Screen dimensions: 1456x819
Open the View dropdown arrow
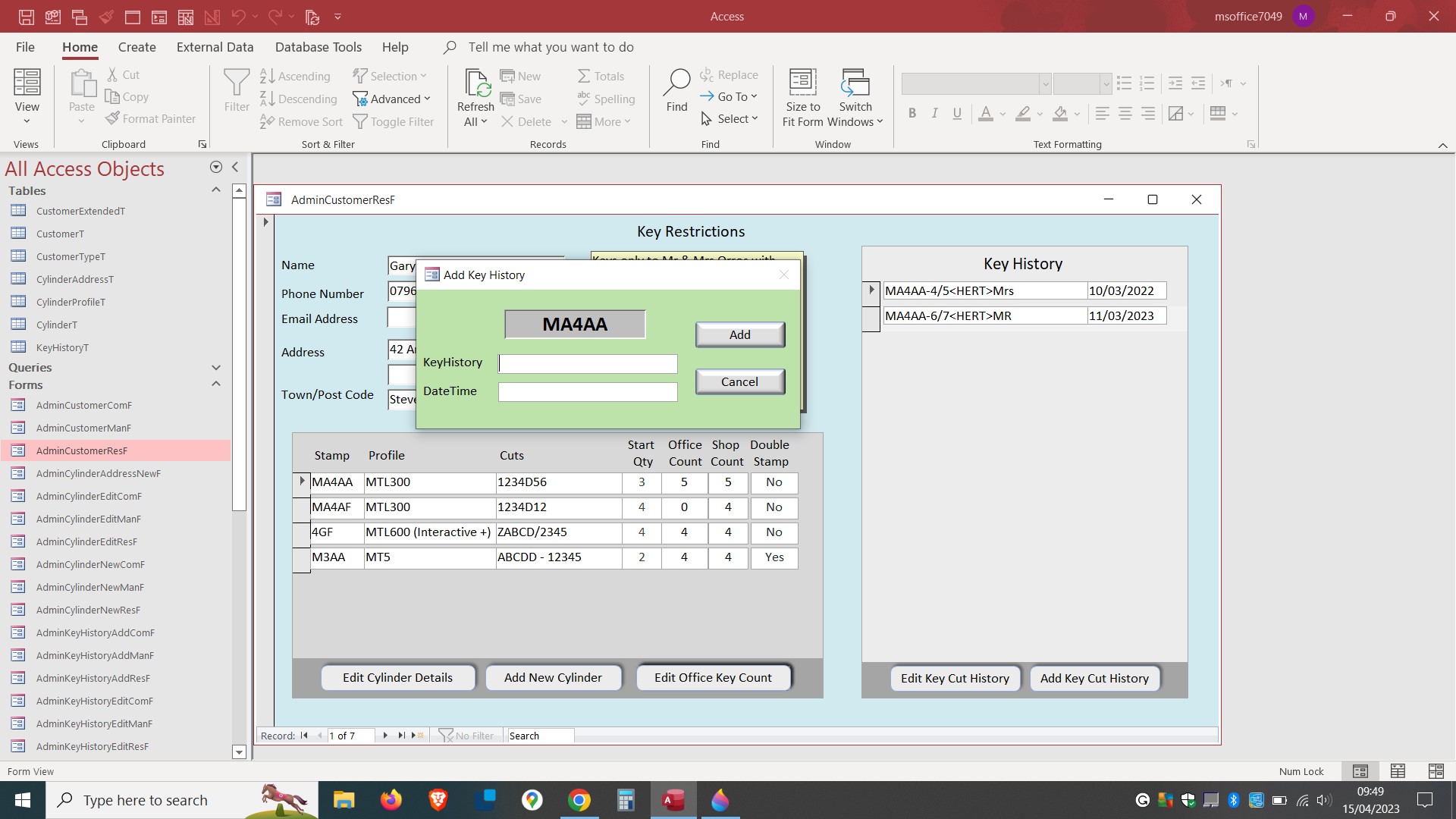27,121
